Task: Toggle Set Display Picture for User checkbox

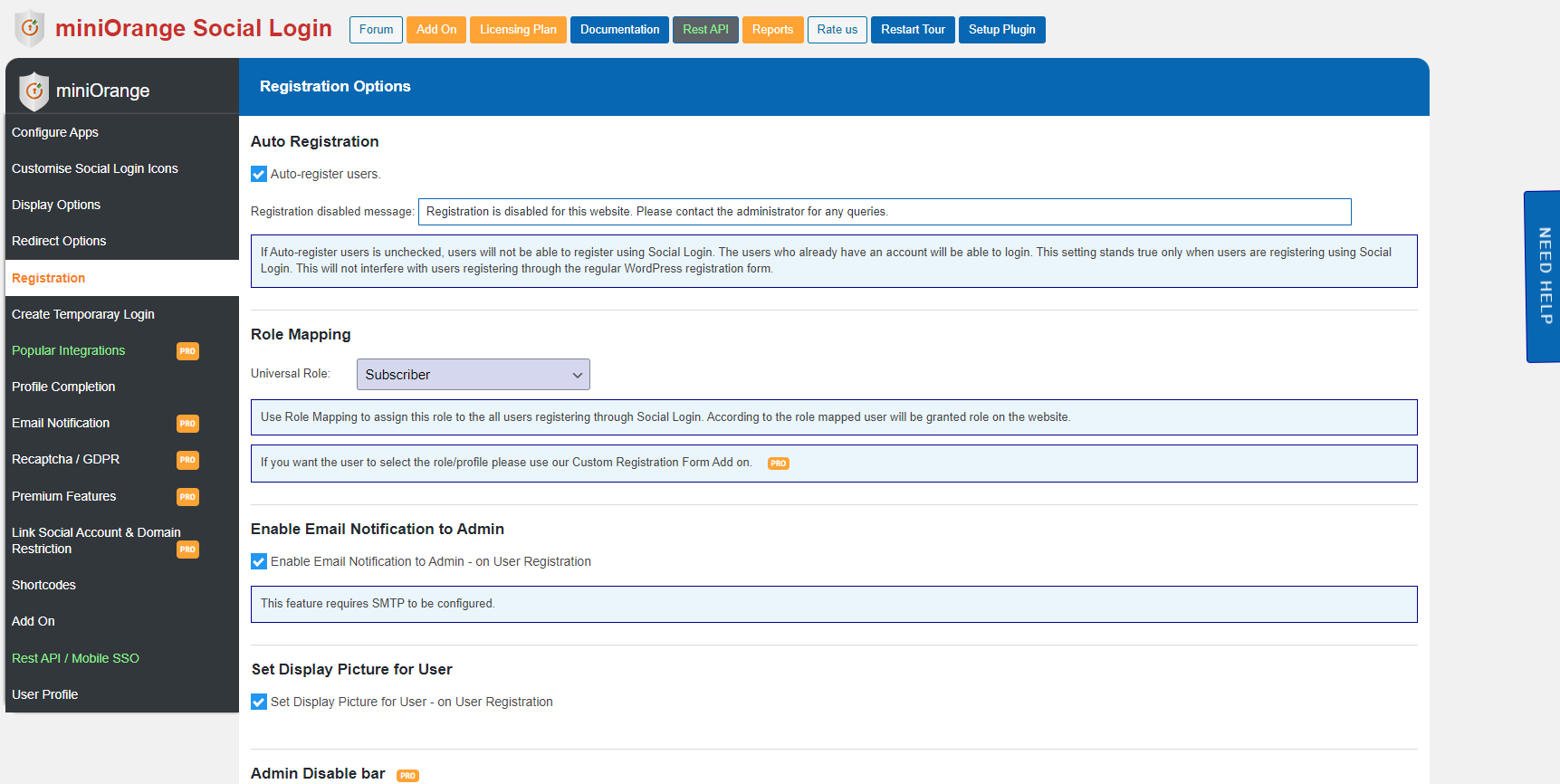Action: 259,702
